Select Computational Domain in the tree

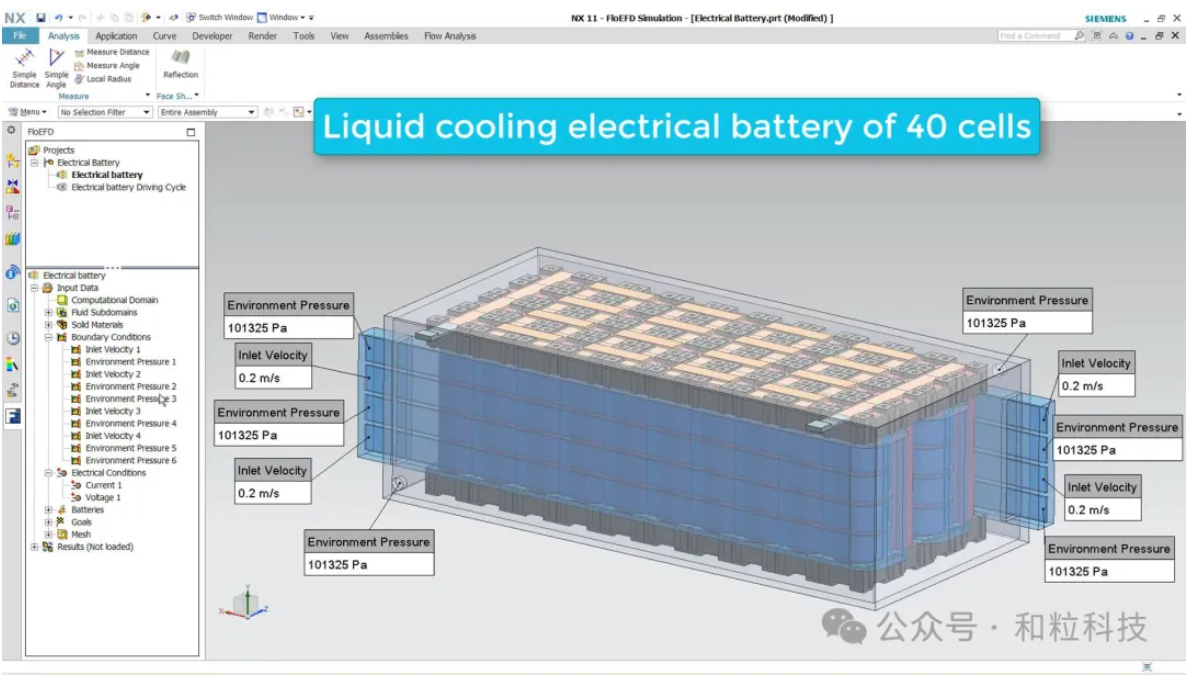click(x=114, y=300)
